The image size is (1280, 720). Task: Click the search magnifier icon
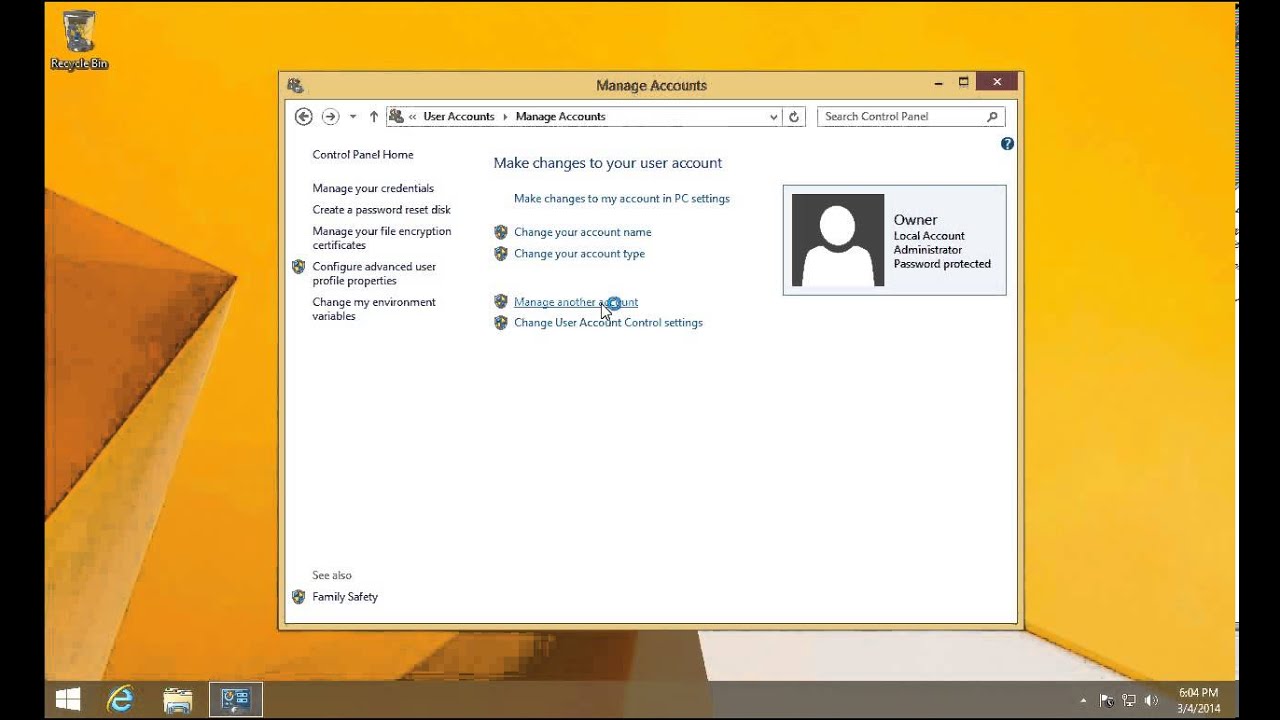[x=992, y=117]
